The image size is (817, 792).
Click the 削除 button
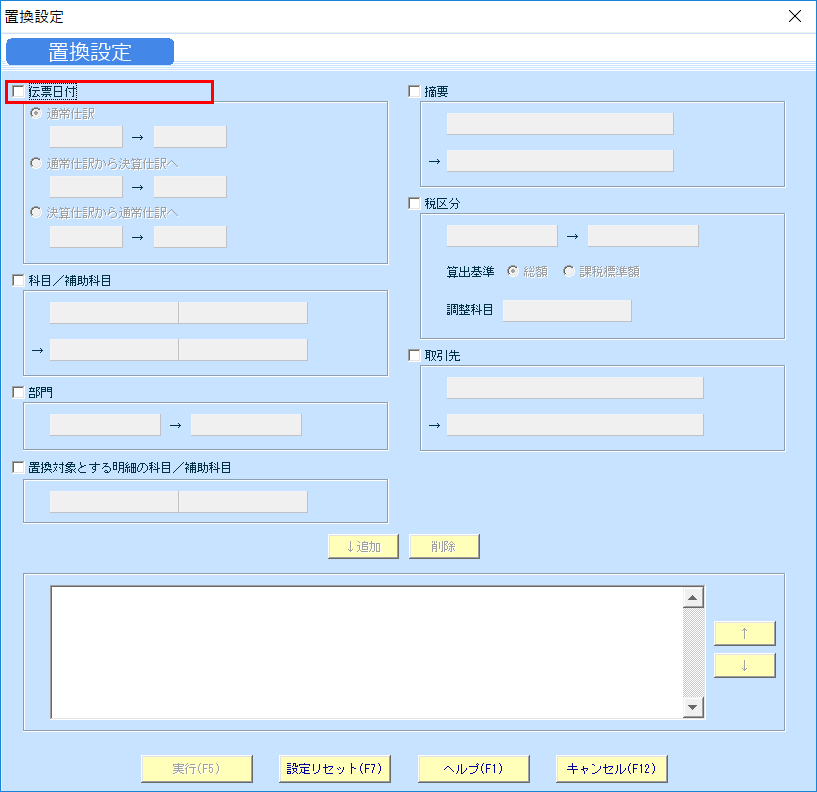tap(444, 546)
